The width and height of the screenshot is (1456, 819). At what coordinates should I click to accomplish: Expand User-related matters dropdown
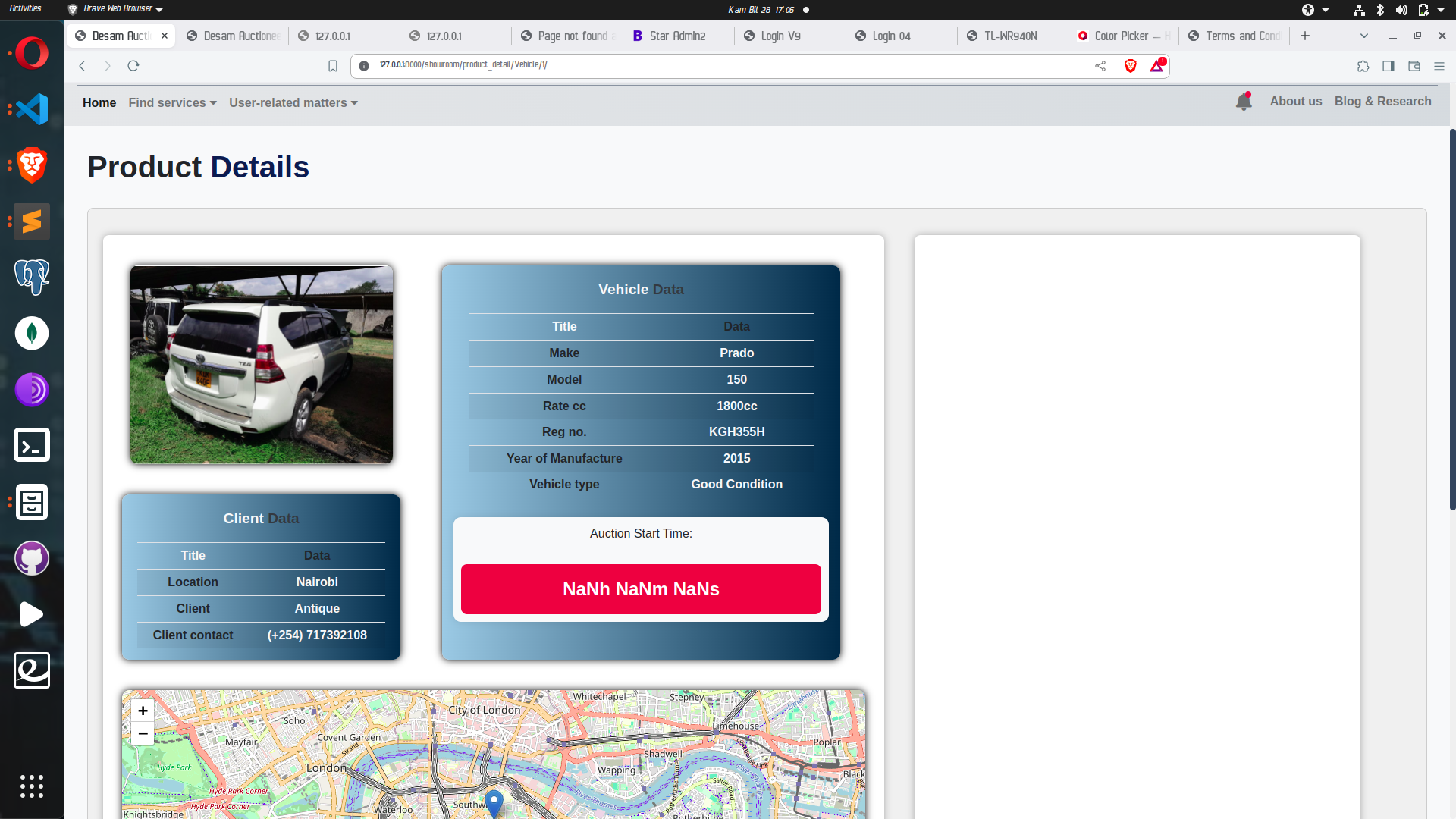click(x=293, y=102)
